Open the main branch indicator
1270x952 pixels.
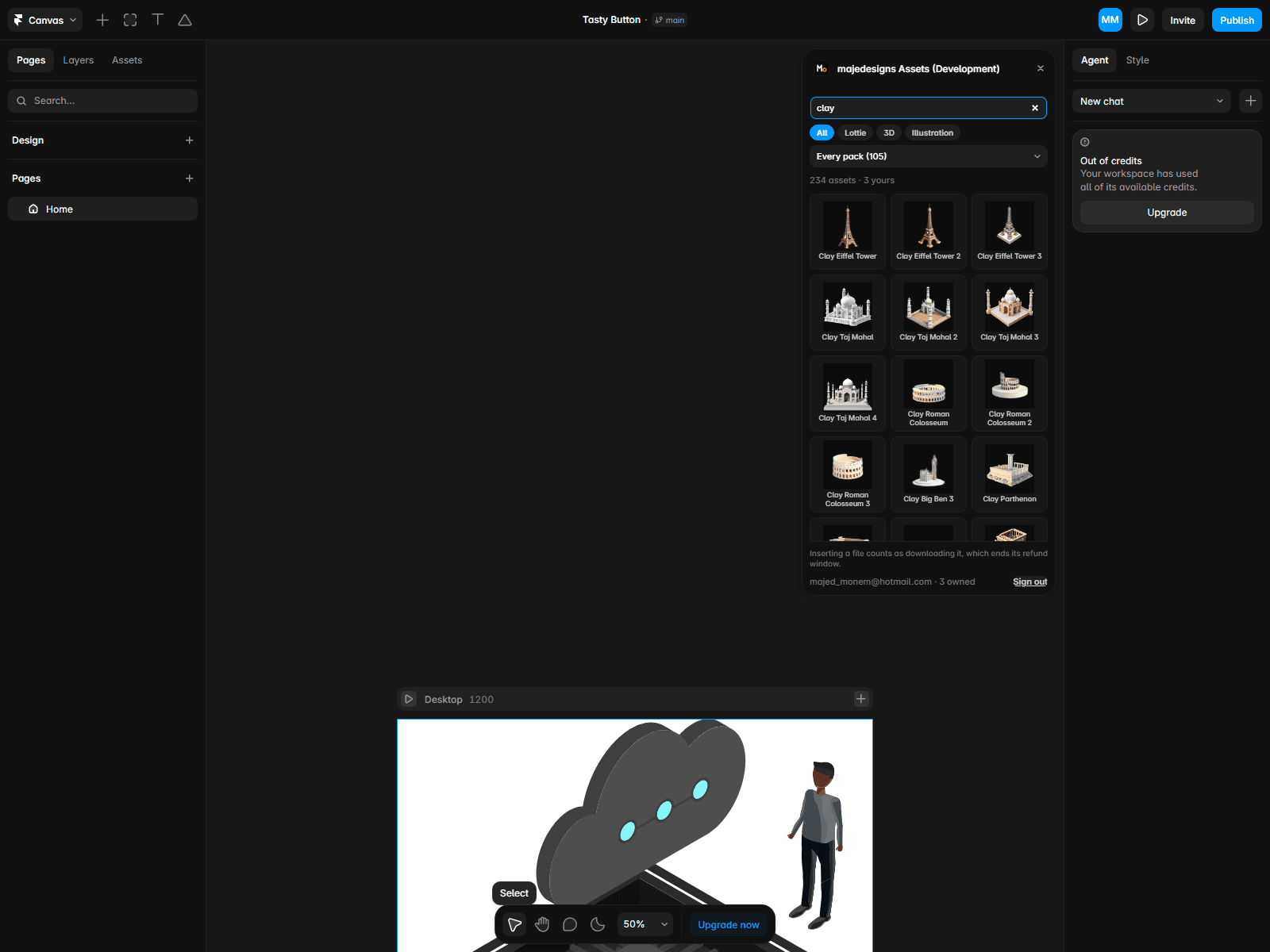(670, 20)
